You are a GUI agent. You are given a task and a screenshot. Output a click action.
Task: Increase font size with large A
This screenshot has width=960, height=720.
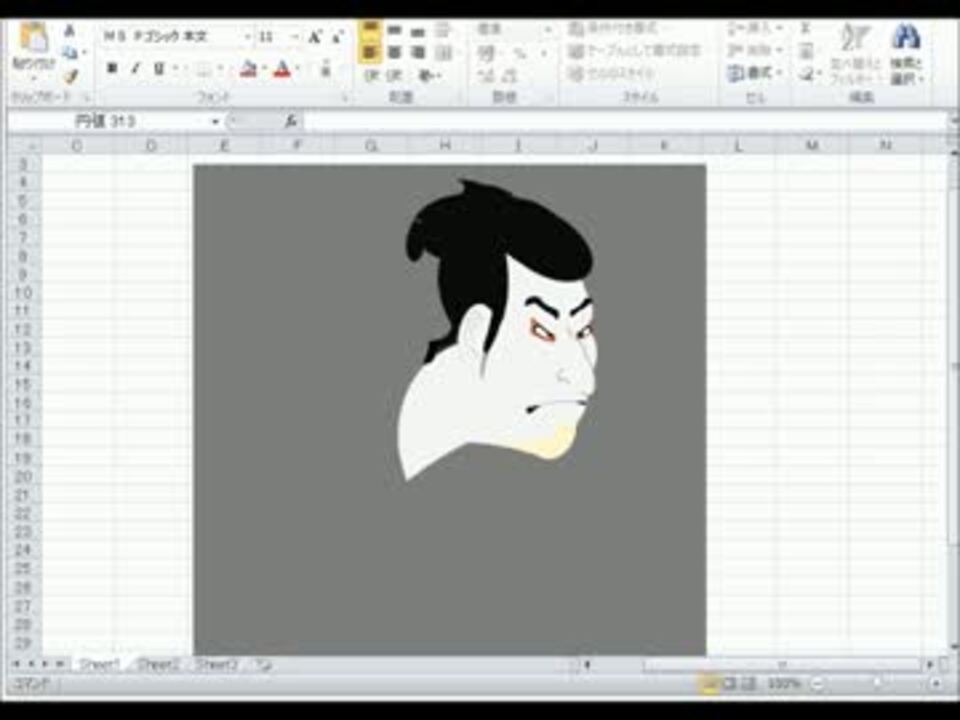[x=314, y=37]
